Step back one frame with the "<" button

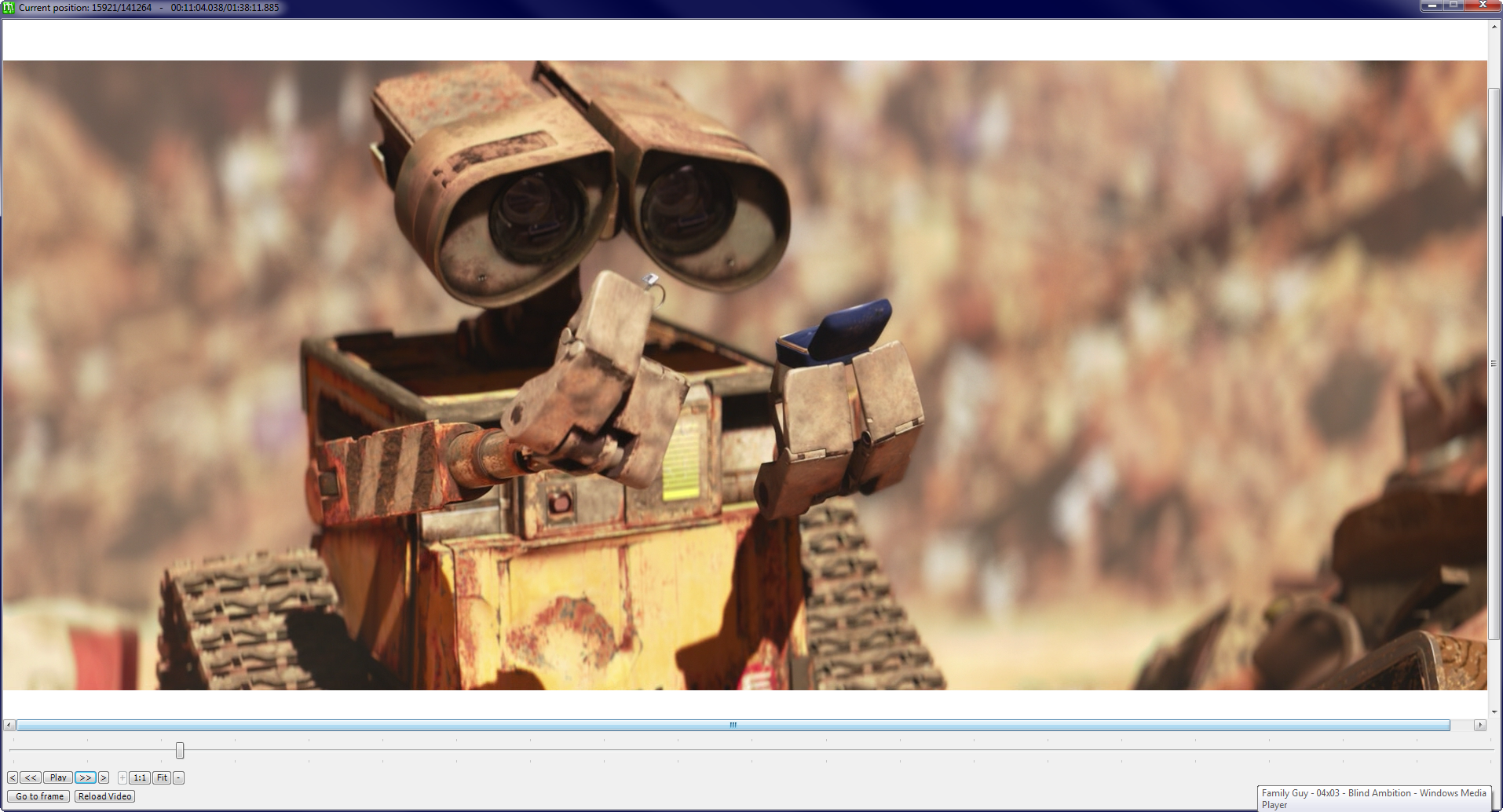point(13,777)
